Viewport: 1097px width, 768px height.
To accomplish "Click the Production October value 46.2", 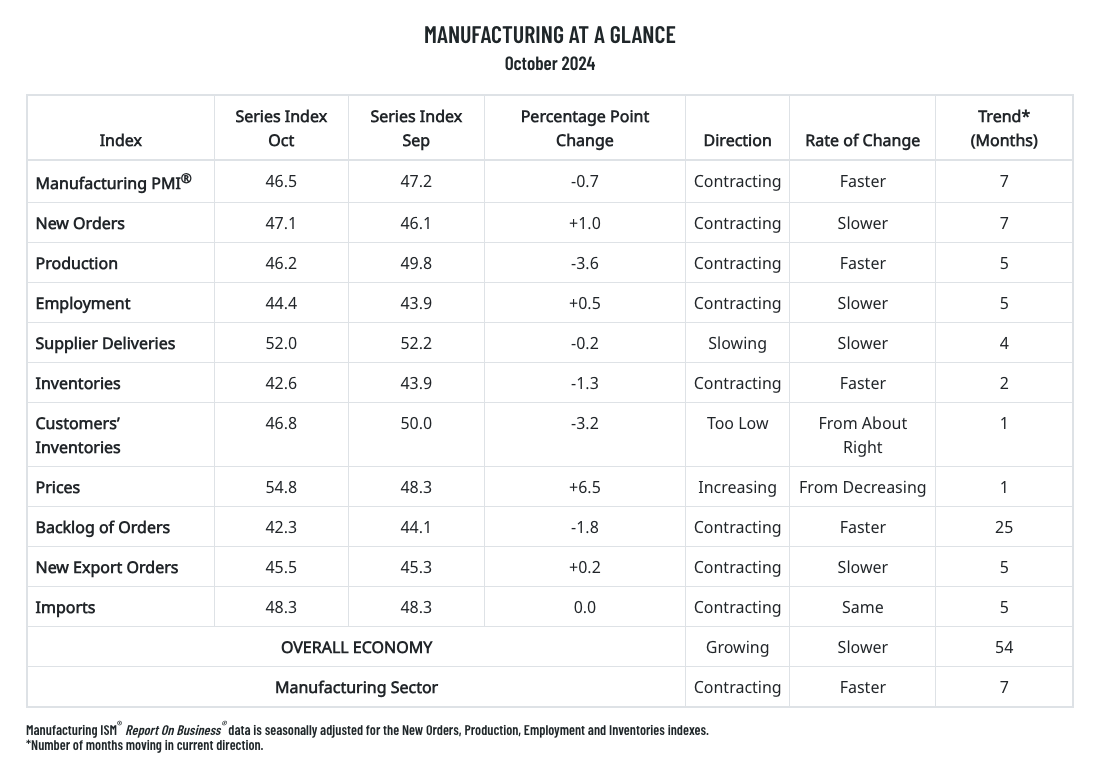I will tap(281, 263).
